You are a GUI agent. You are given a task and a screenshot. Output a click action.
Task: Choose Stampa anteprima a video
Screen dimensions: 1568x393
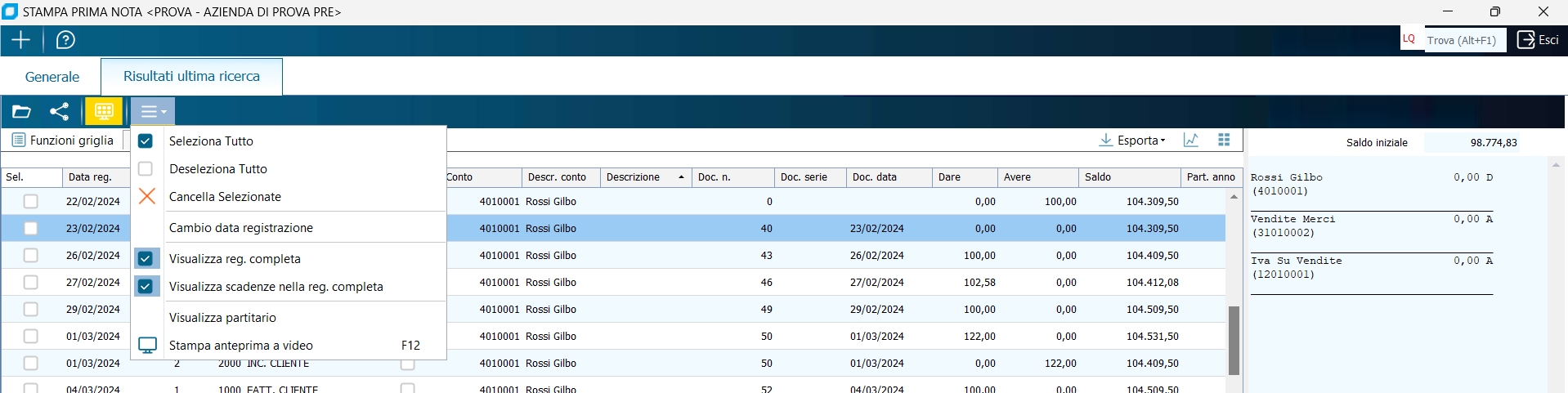289,345
